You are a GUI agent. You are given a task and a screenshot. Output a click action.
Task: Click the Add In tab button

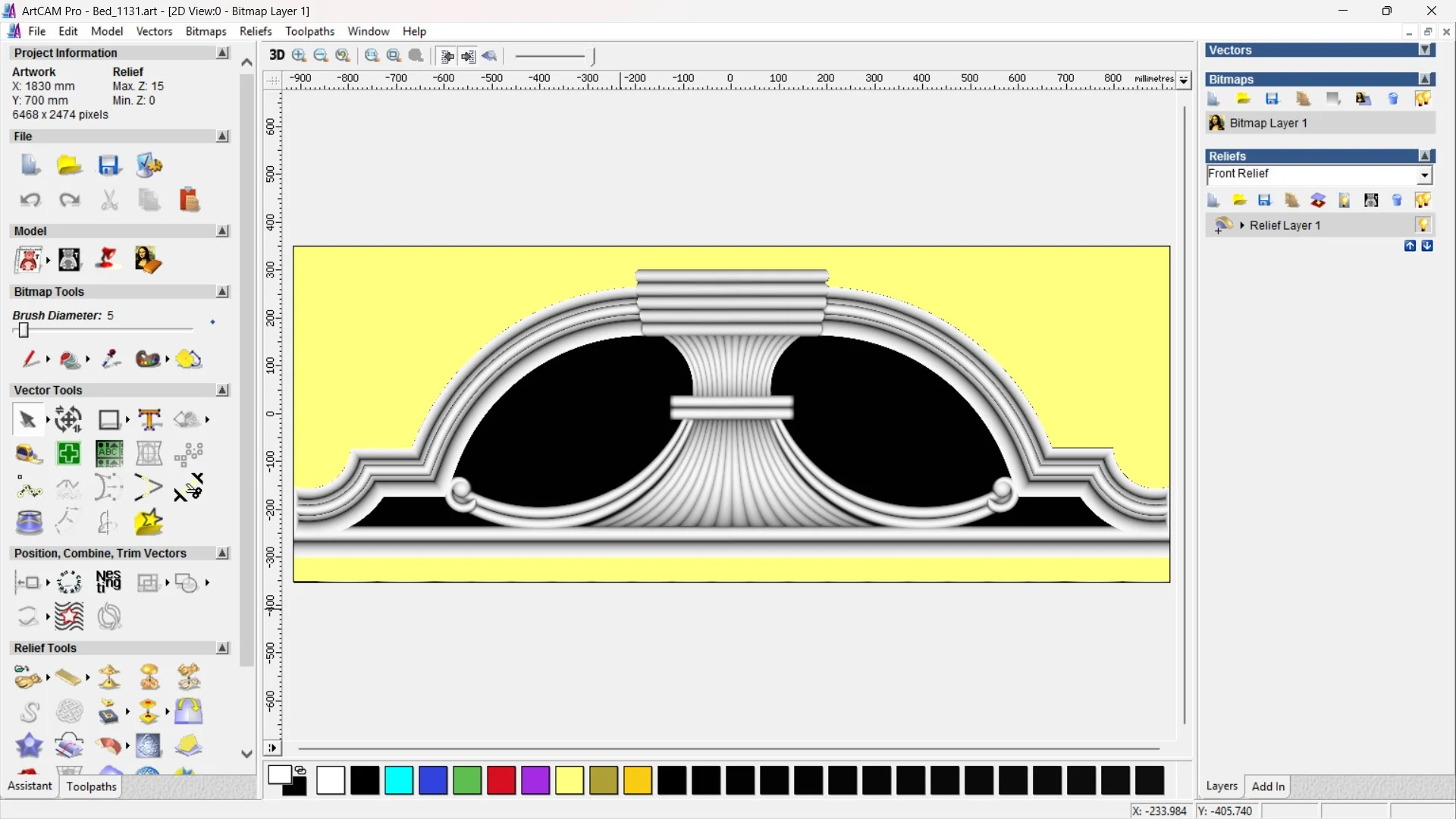tap(1268, 786)
